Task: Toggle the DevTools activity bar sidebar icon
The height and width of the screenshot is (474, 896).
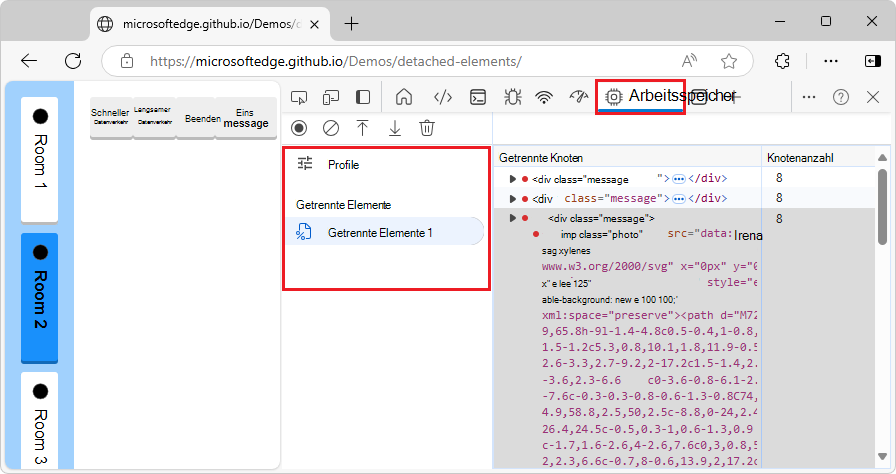Action: pos(363,97)
